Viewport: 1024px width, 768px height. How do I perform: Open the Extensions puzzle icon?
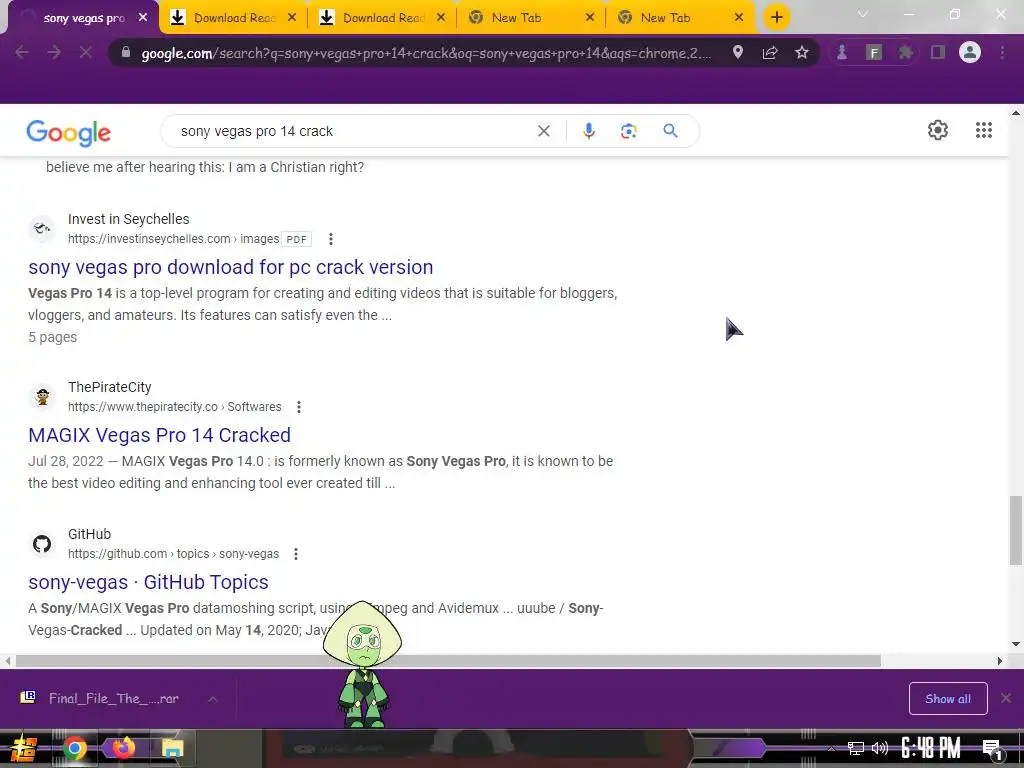(x=905, y=52)
